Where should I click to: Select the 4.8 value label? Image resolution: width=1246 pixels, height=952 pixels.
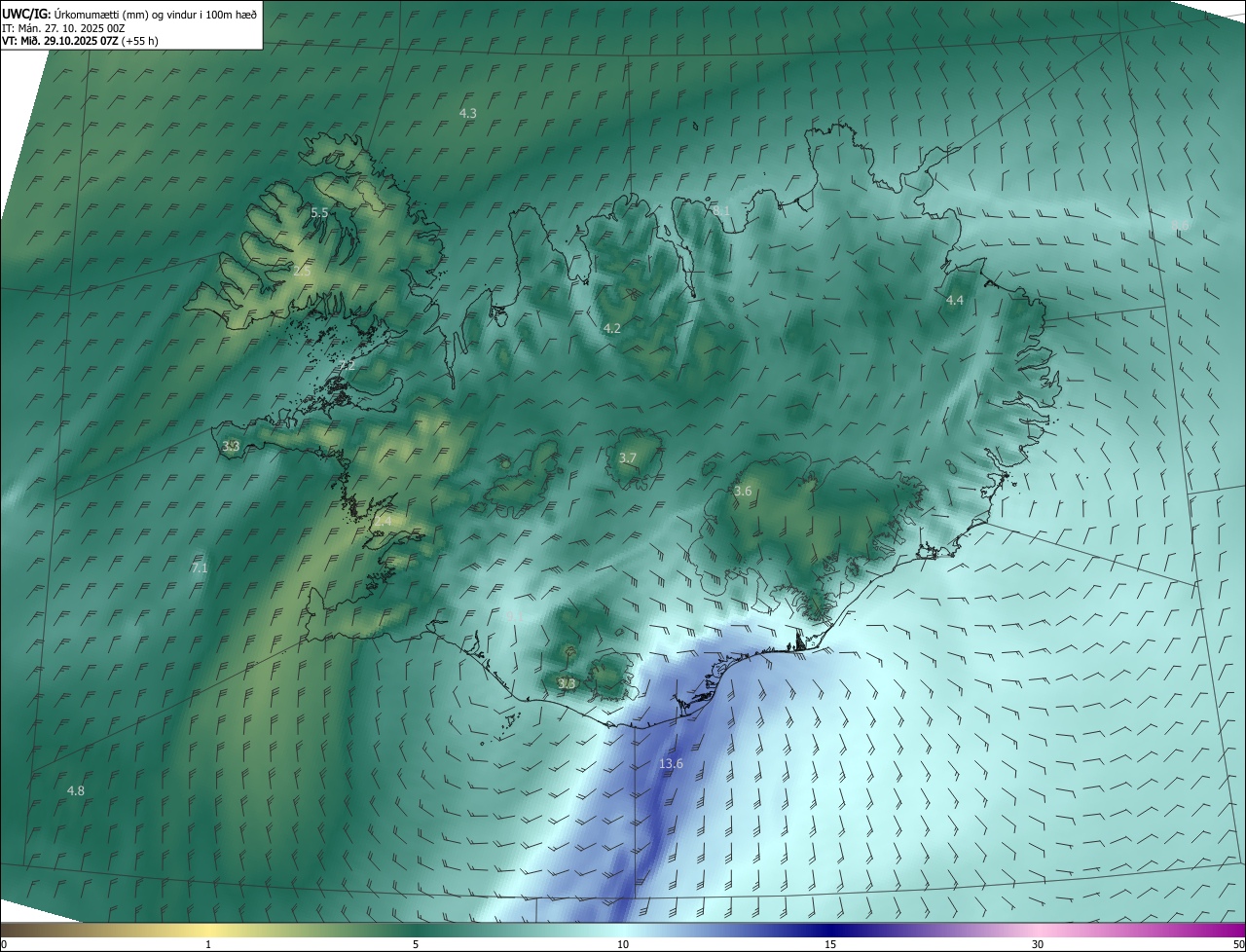coord(76,791)
